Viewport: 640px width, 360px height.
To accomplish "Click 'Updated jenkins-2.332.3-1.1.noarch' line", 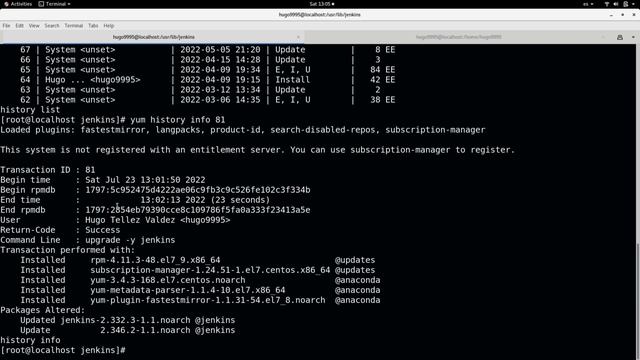I will (x=127, y=320).
